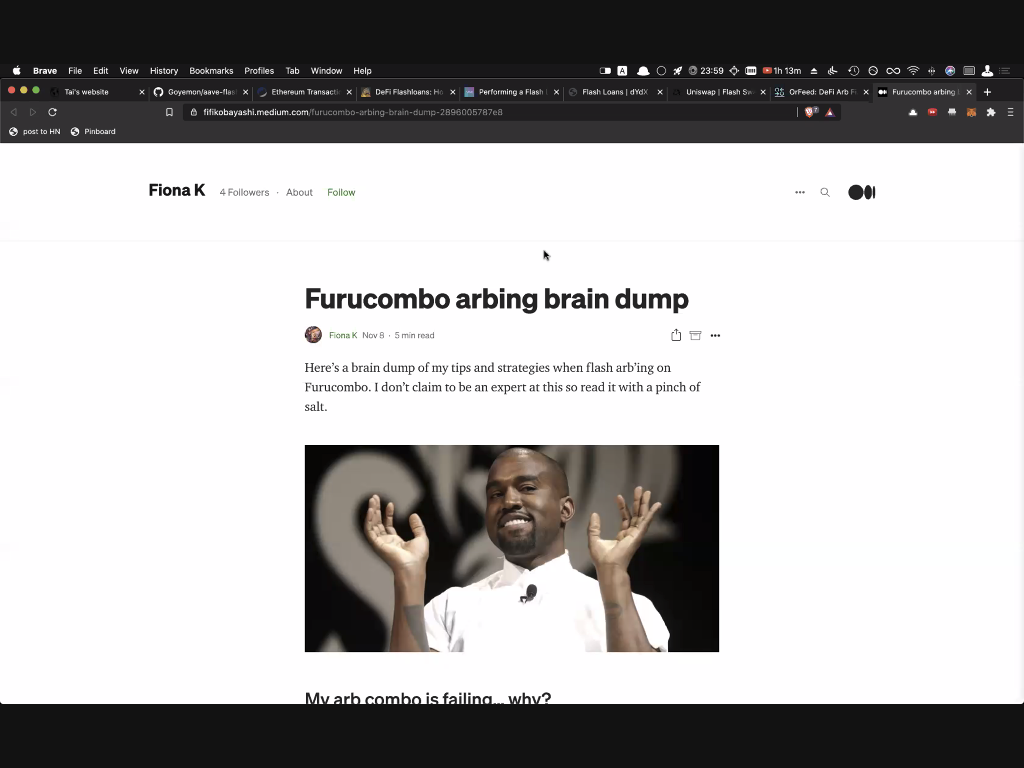
Task: Open the About page link
Action: (x=299, y=192)
